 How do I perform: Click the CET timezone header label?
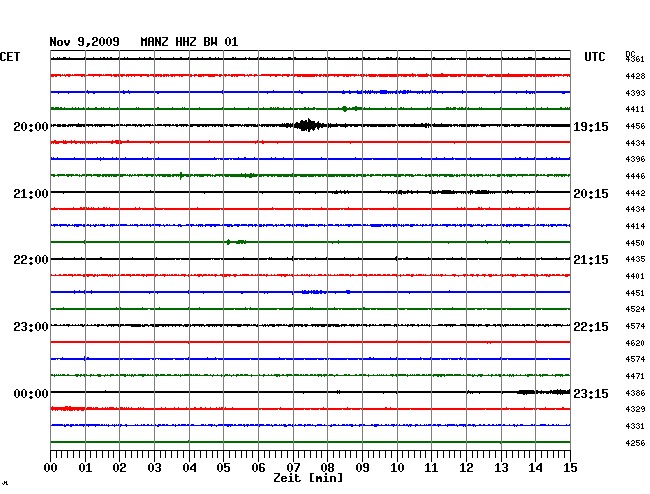pos(10,58)
